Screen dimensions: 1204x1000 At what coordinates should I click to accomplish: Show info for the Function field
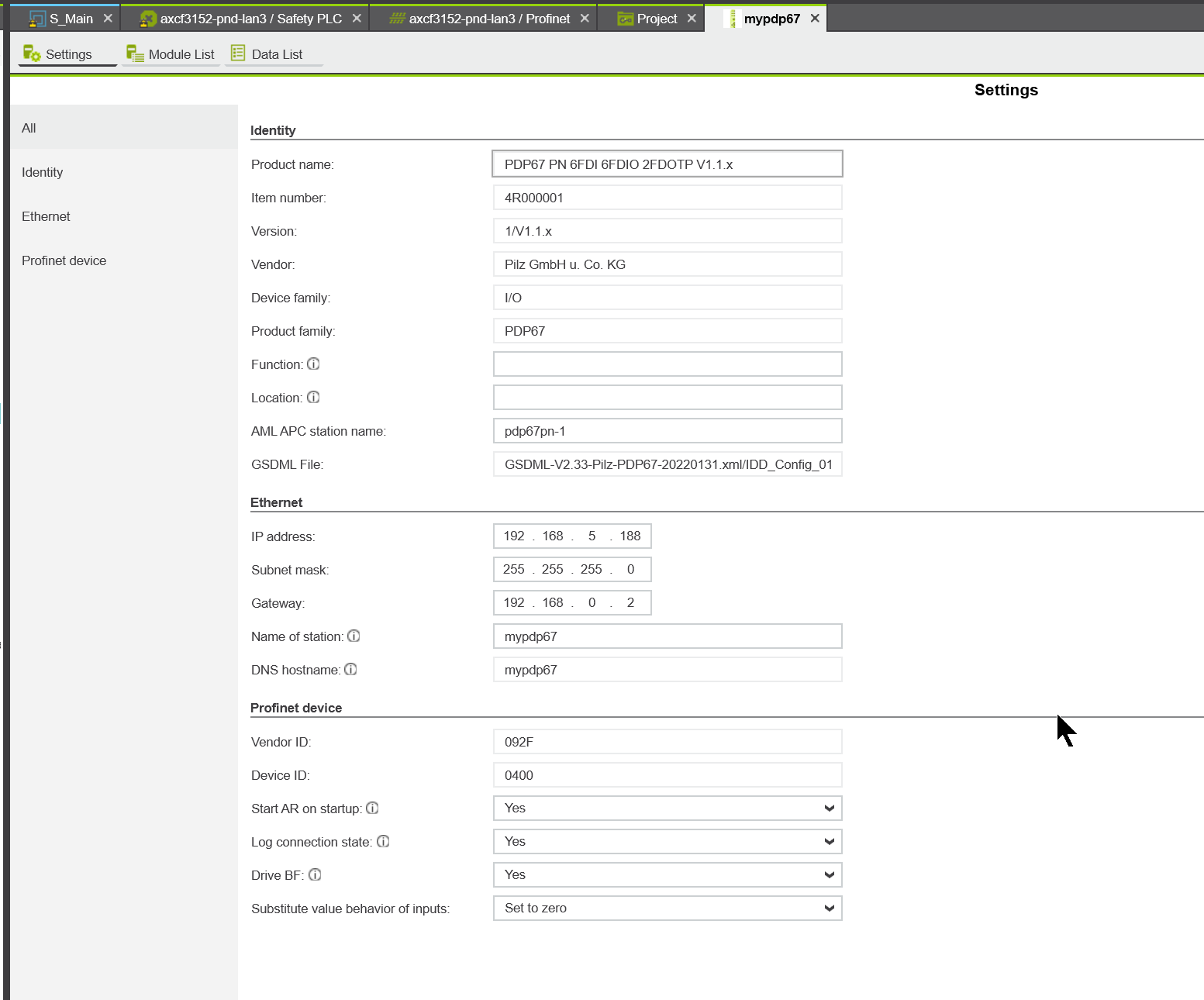click(x=313, y=364)
